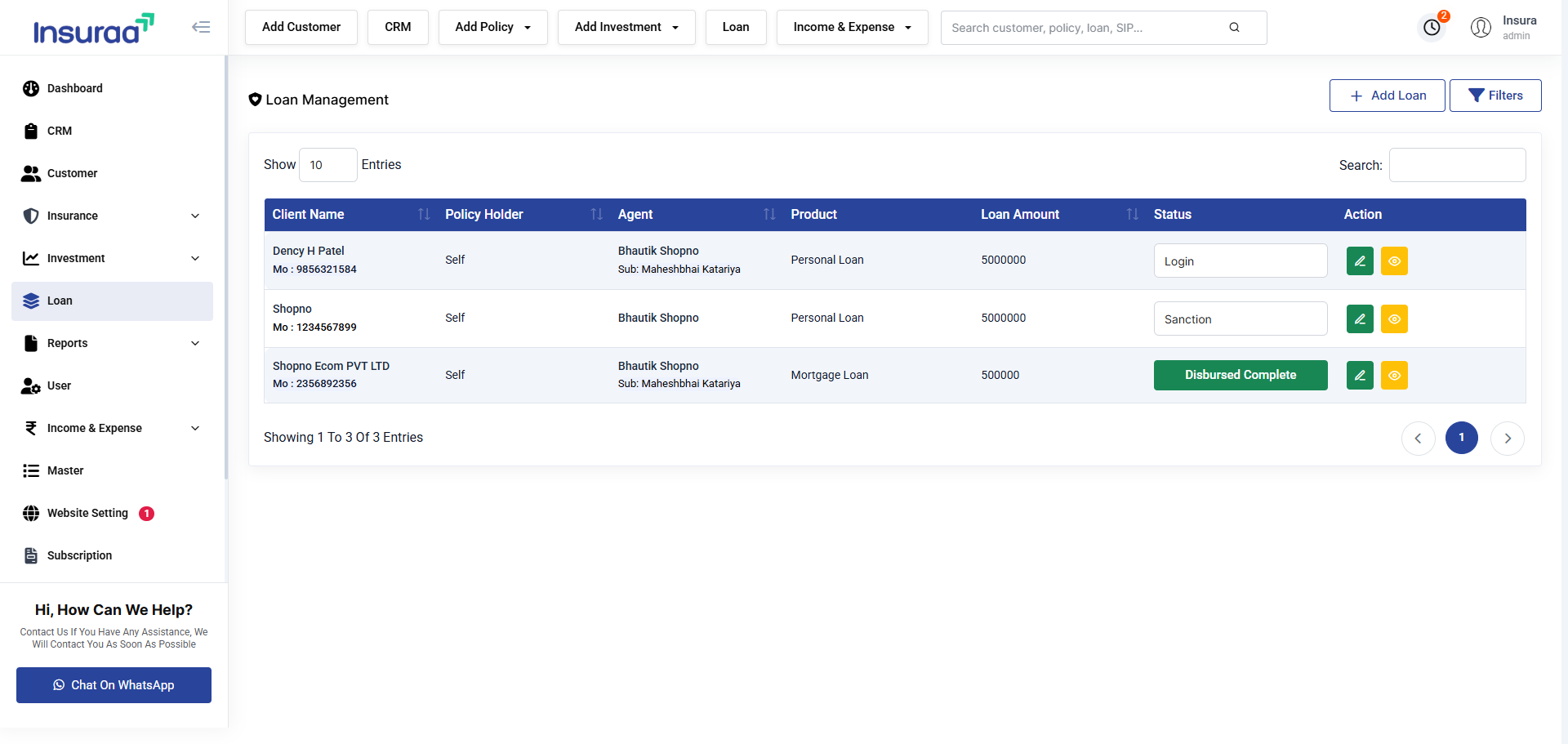Screen dimensions: 1568x744
Task: Click the Insurance shield icon
Action: 31,216
